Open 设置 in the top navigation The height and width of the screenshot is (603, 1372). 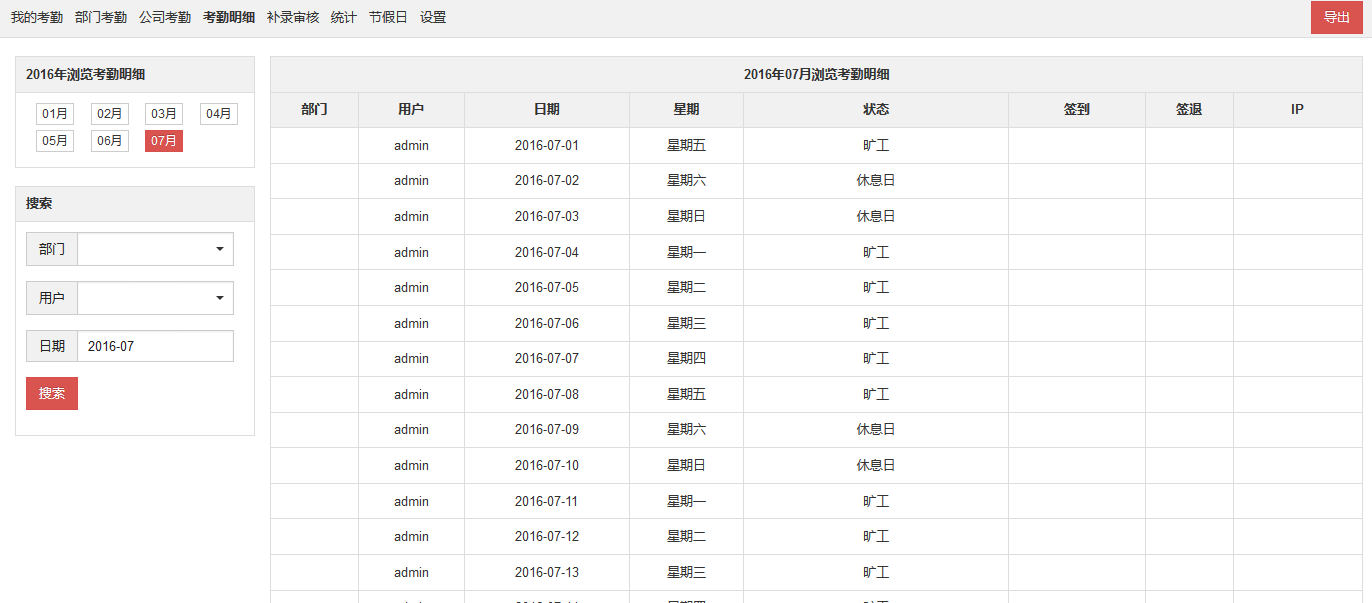point(433,18)
